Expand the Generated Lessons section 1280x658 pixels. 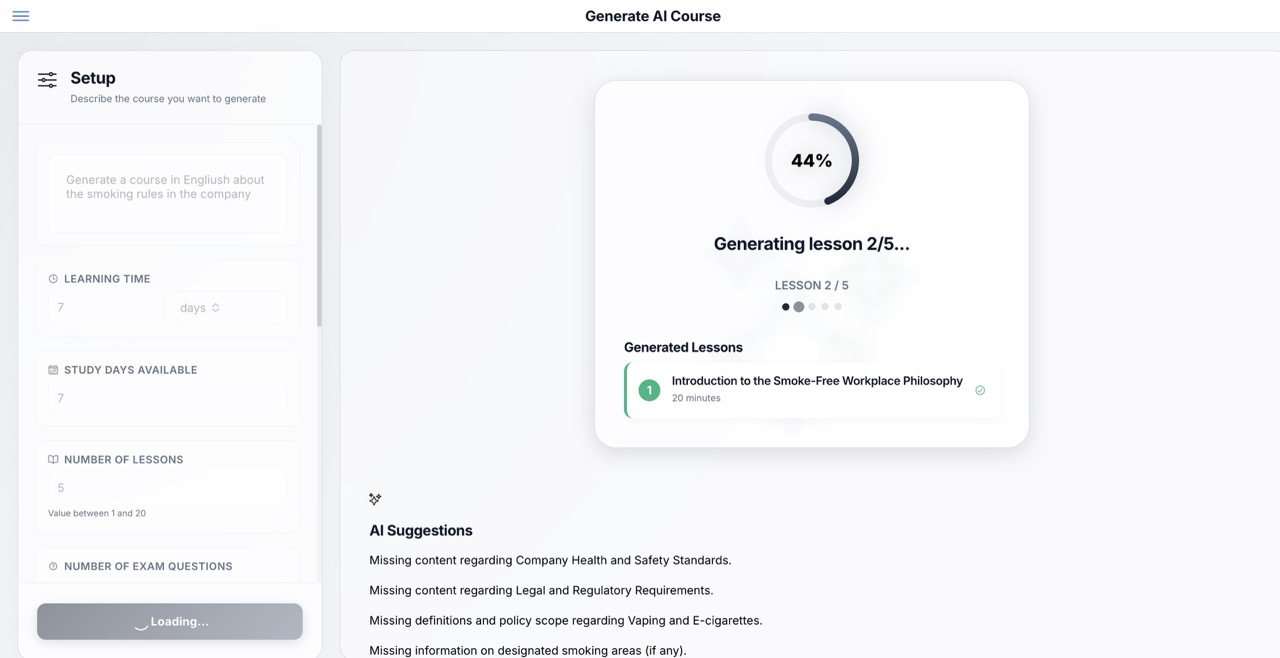(683, 347)
